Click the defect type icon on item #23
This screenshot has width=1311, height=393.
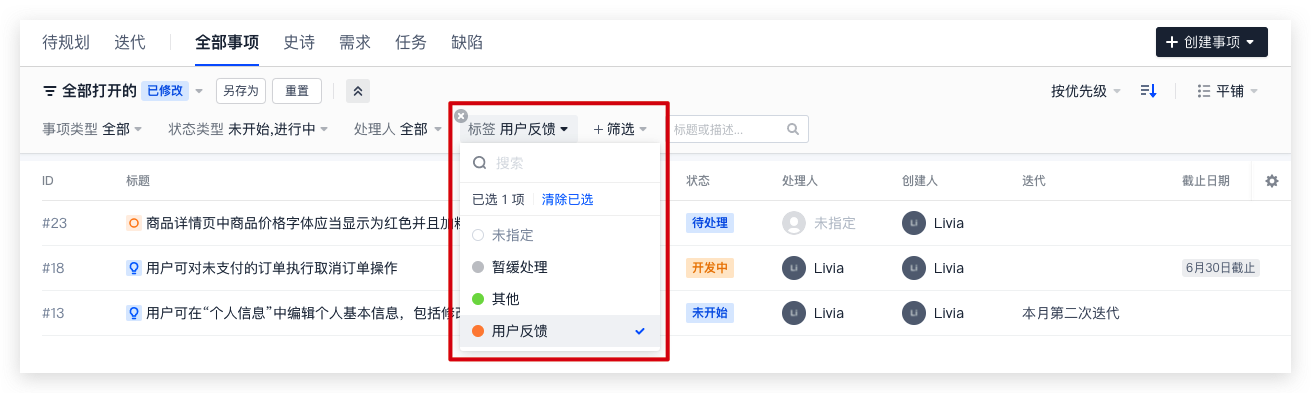click(x=133, y=223)
